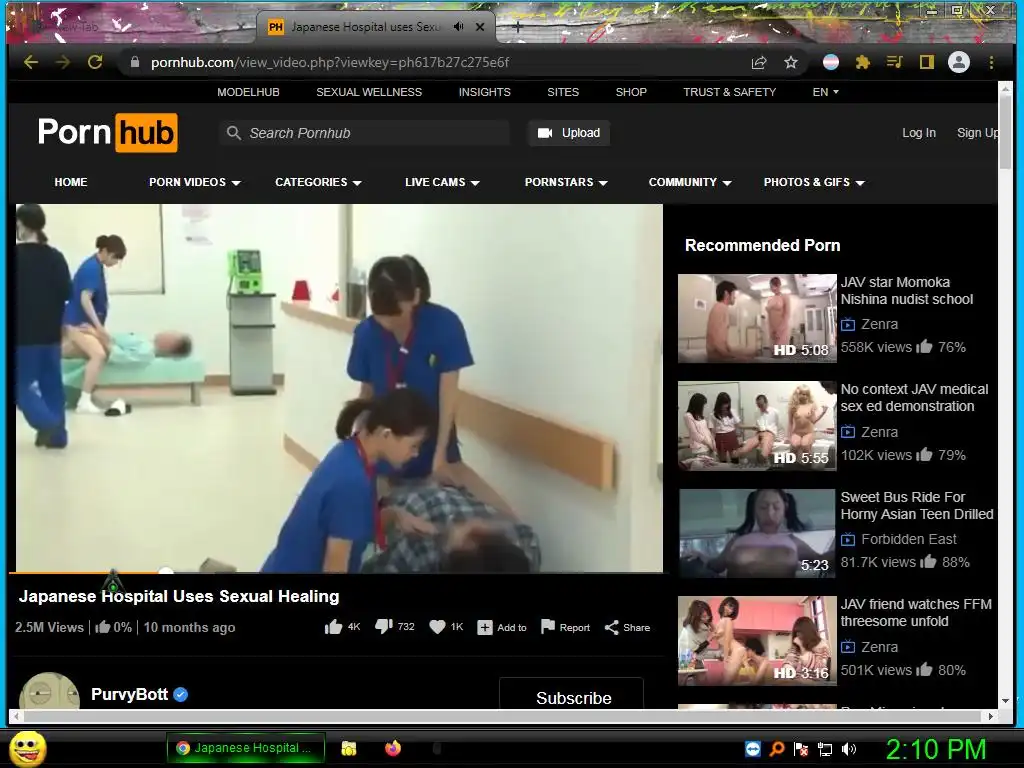This screenshot has width=1024, height=768.
Task: Launch Firefox from the taskbar
Action: [x=392, y=748]
